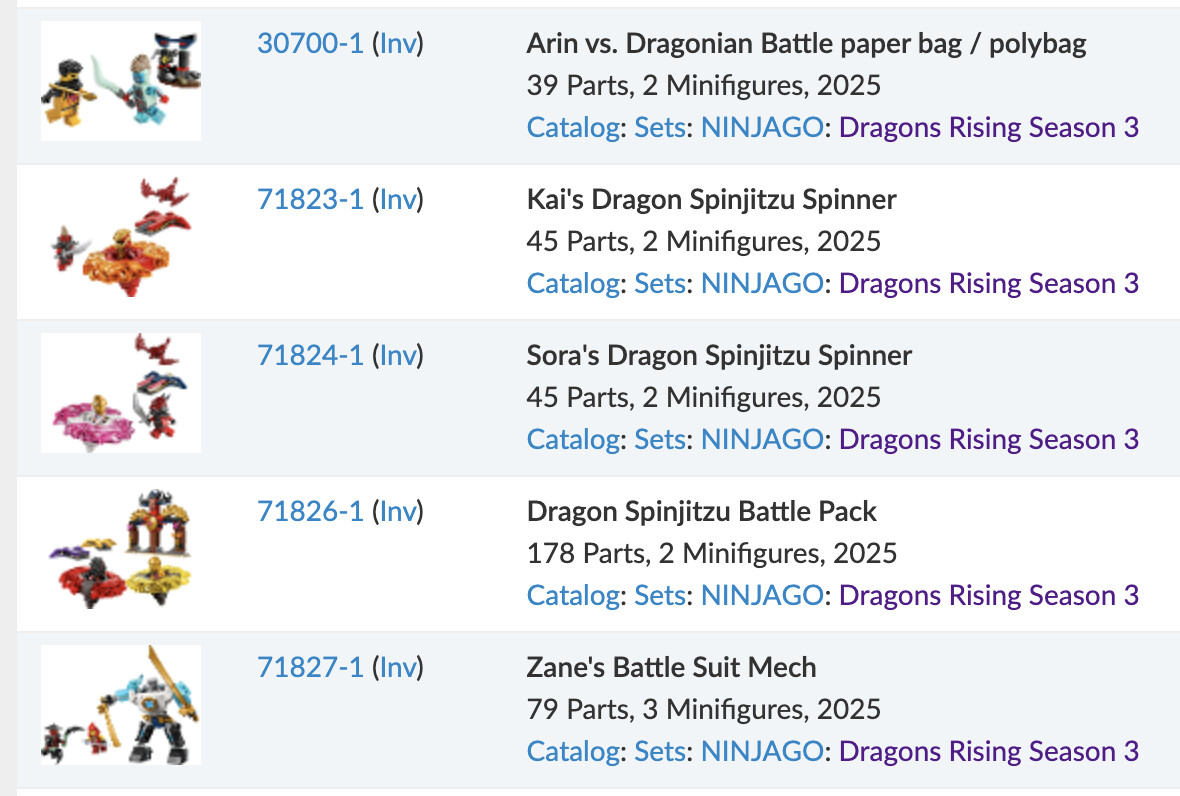Open set 71827-1 details
Screen dimensions: 1180x796
(x=310, y=668)
